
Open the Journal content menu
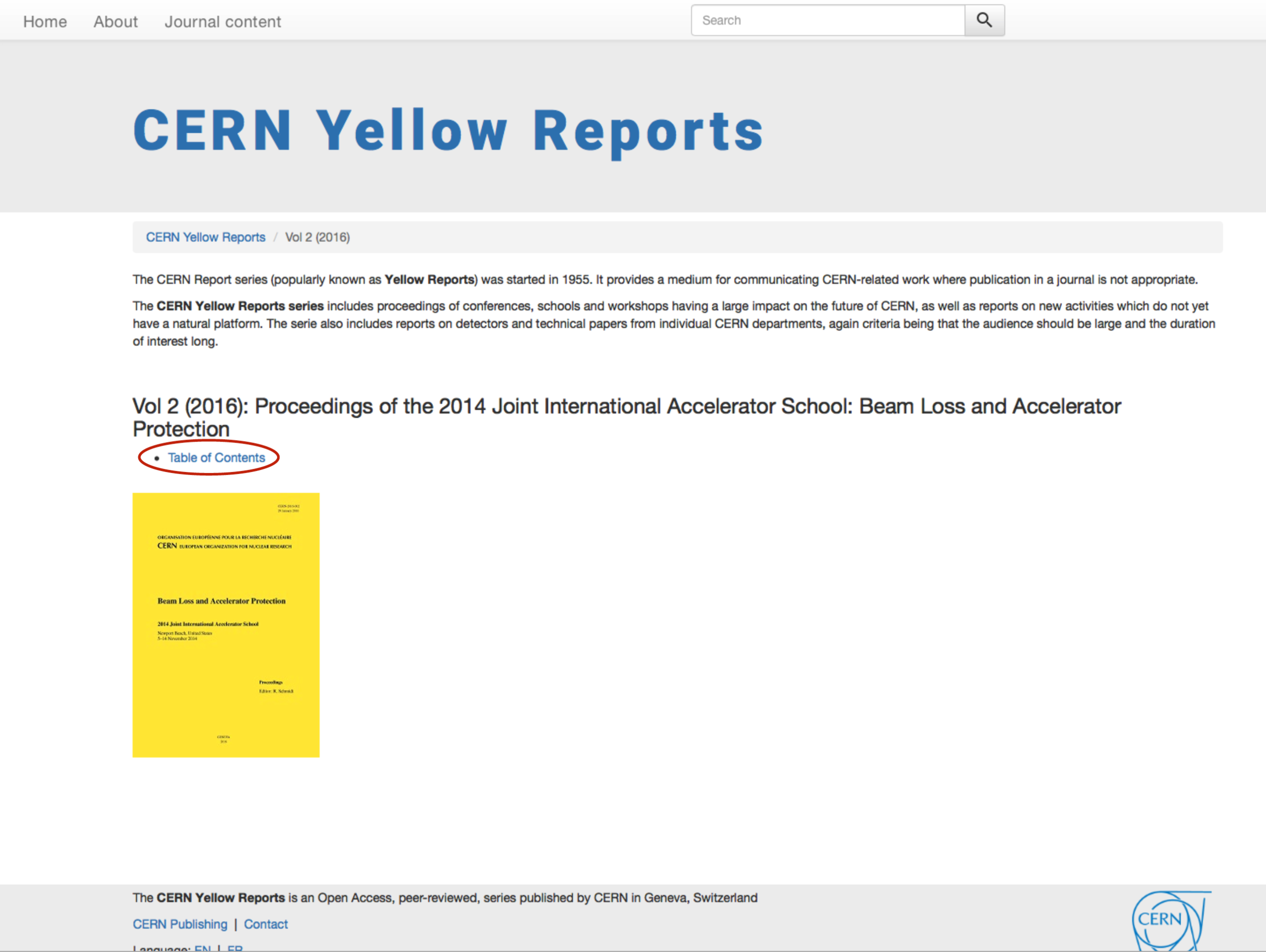223,22
